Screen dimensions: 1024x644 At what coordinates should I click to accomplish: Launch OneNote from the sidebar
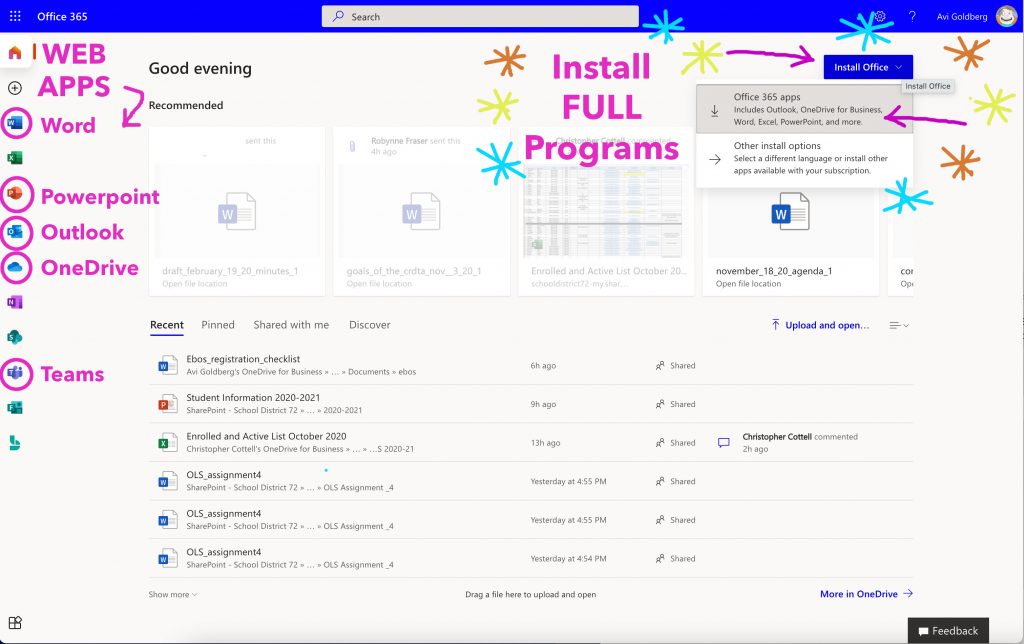click(x=15, y=302)
